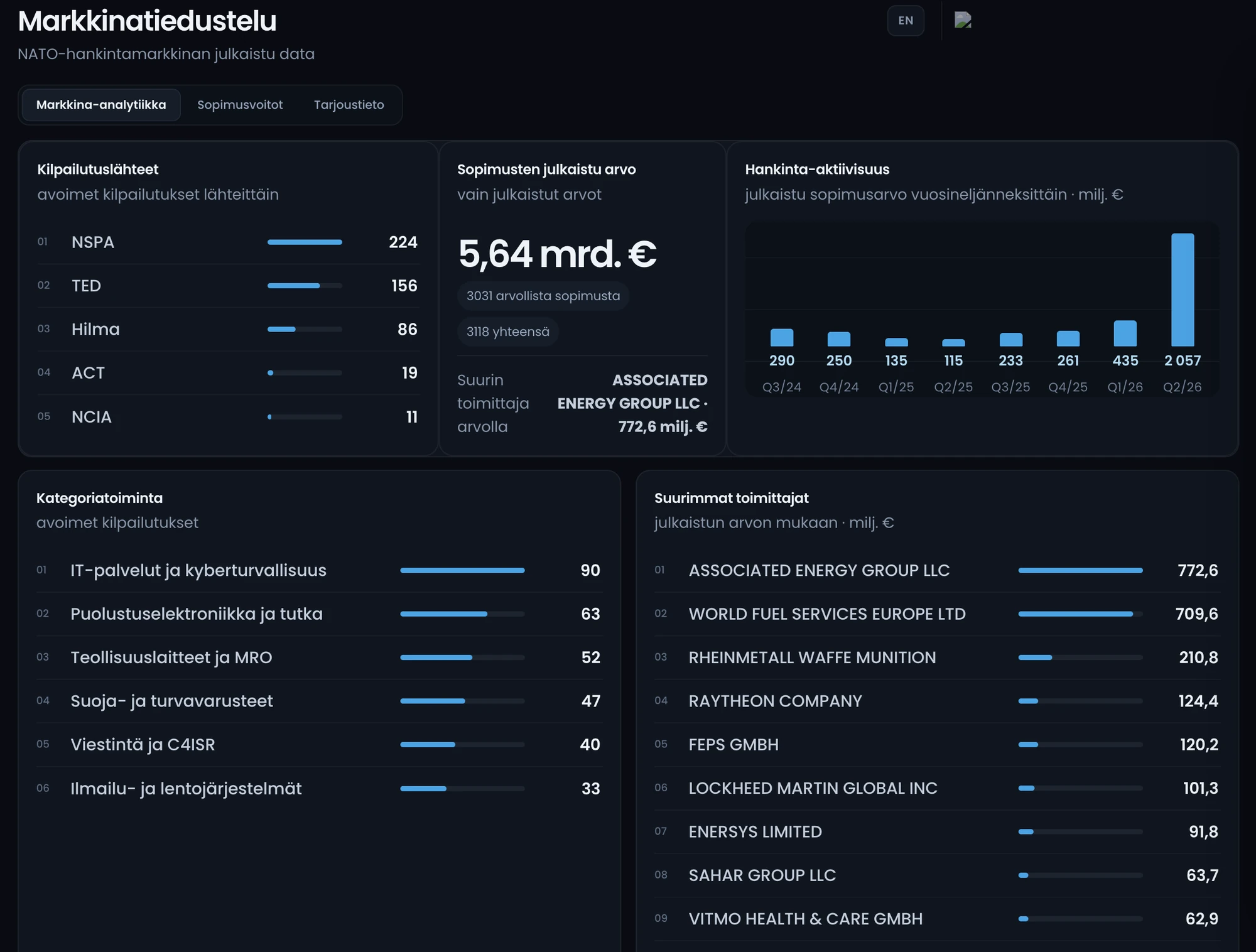This screenshot has height=952, width=1256.
Task: Click the NSPA progress bar
Action: [305, 242]
